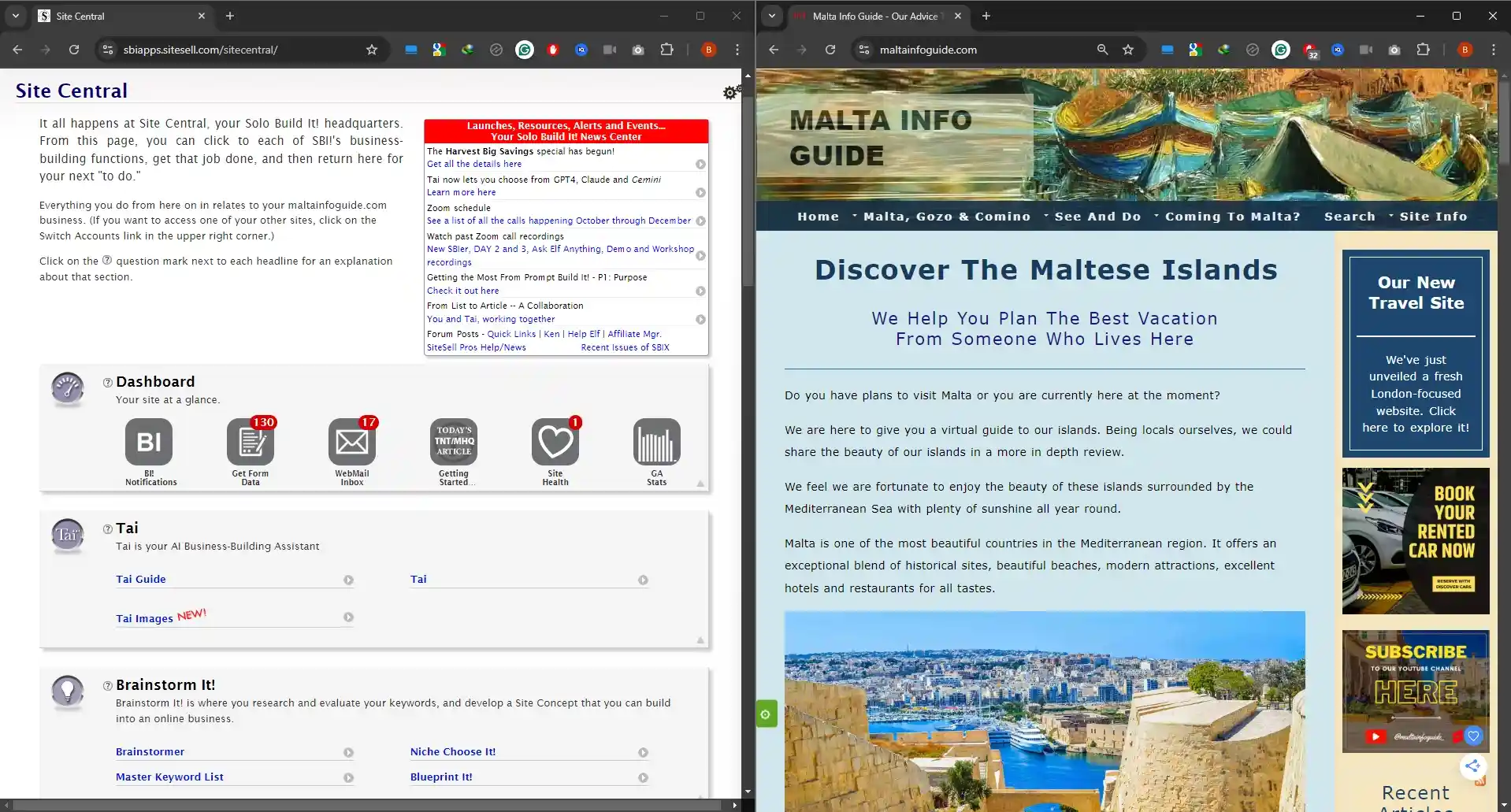Viewport: 1511px width, 812px height.
Task: Click the heart icon in YouTube subscribe banner
Action: coord(1475,736)
